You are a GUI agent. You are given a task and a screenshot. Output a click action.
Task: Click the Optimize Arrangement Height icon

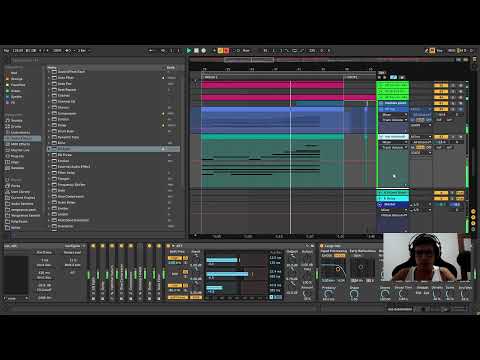(459, 60)
